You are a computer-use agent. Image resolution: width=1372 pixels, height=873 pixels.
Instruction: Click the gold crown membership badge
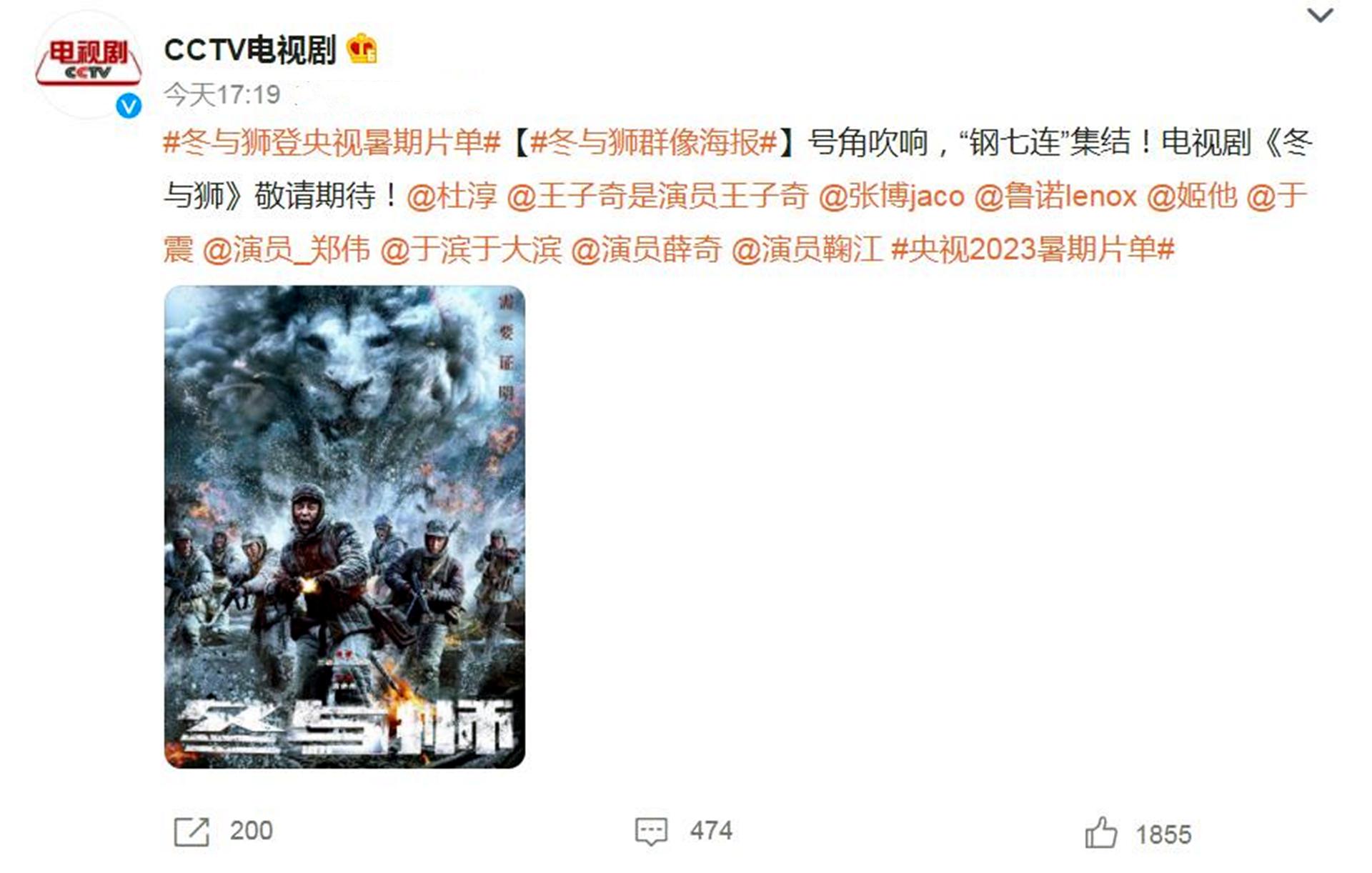(x=362, y=49)
